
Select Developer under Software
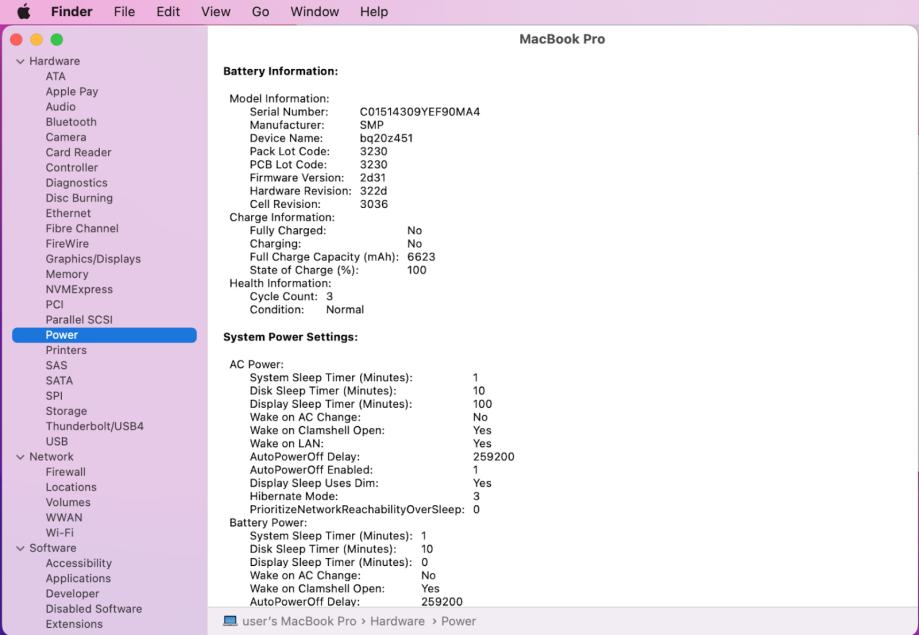pyautogui.click(x=72, y=594)
